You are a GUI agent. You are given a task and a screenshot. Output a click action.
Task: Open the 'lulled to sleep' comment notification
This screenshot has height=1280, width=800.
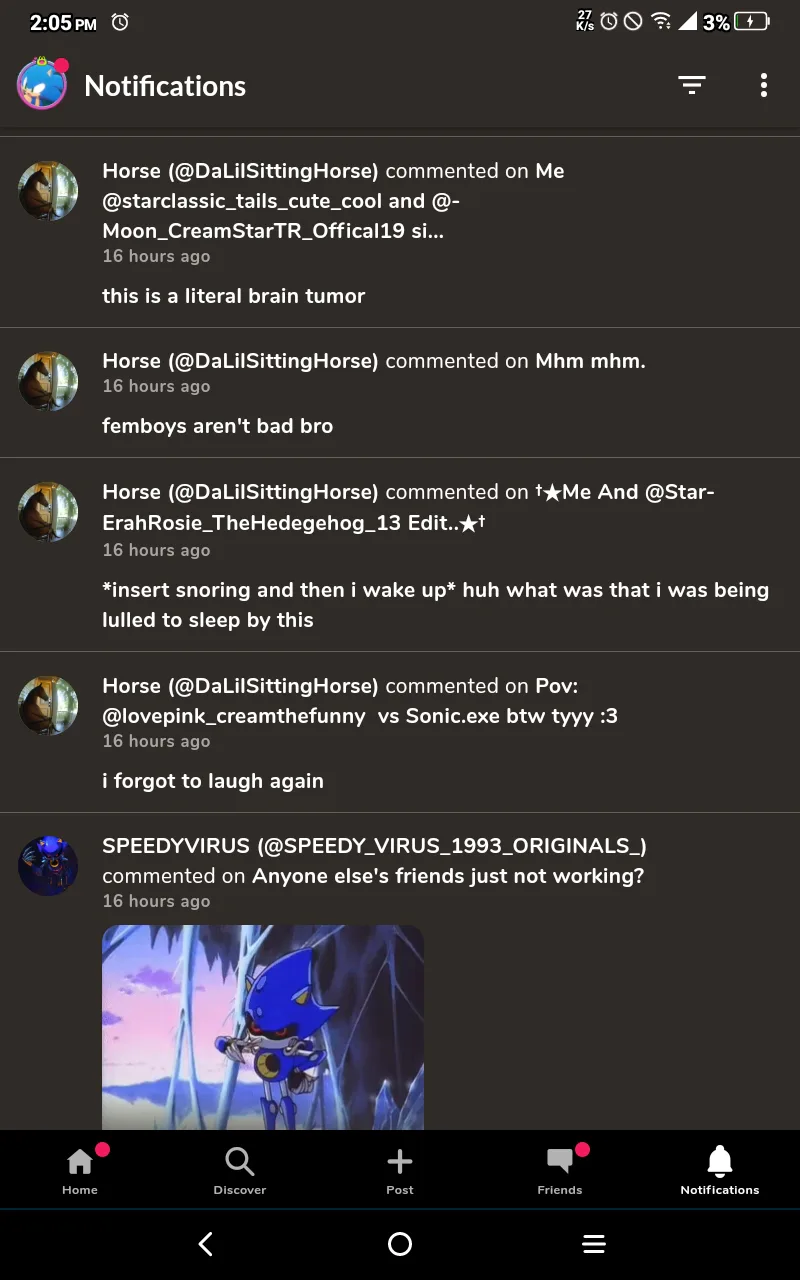pos(400,555)
